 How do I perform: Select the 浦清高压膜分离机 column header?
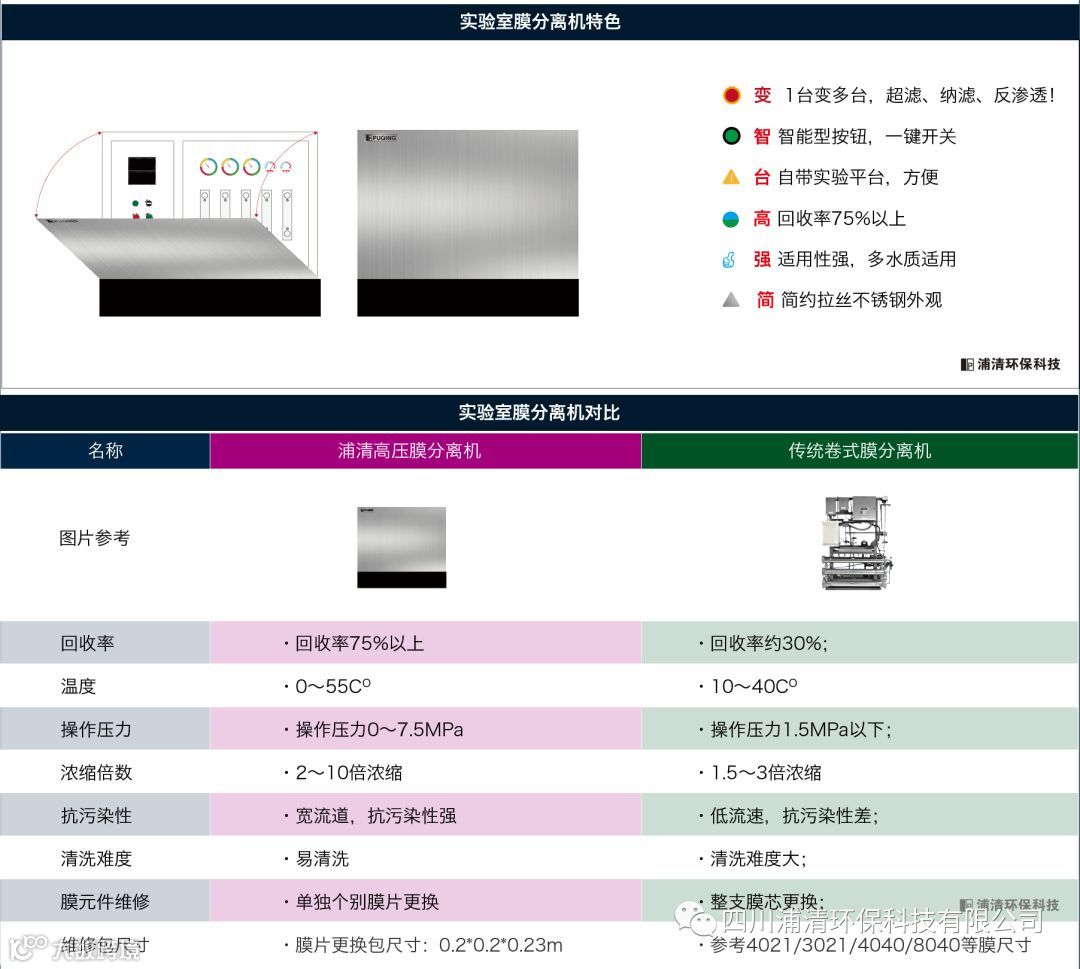pos(426,450)
